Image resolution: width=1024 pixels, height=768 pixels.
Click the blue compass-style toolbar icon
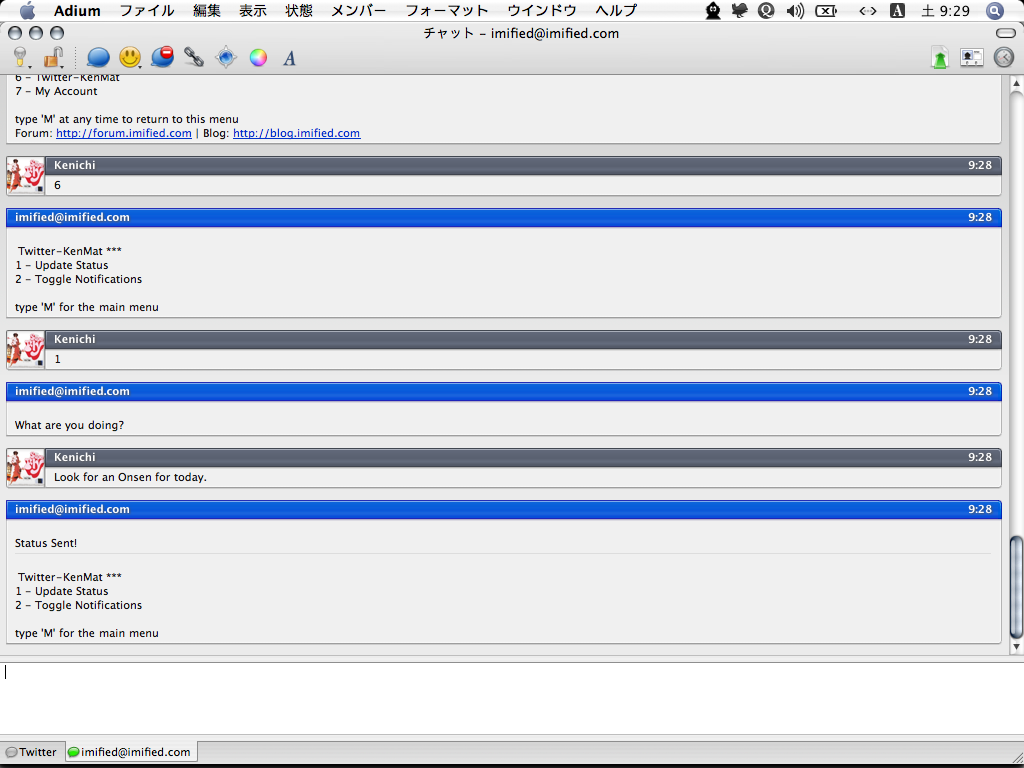[226, 57]
